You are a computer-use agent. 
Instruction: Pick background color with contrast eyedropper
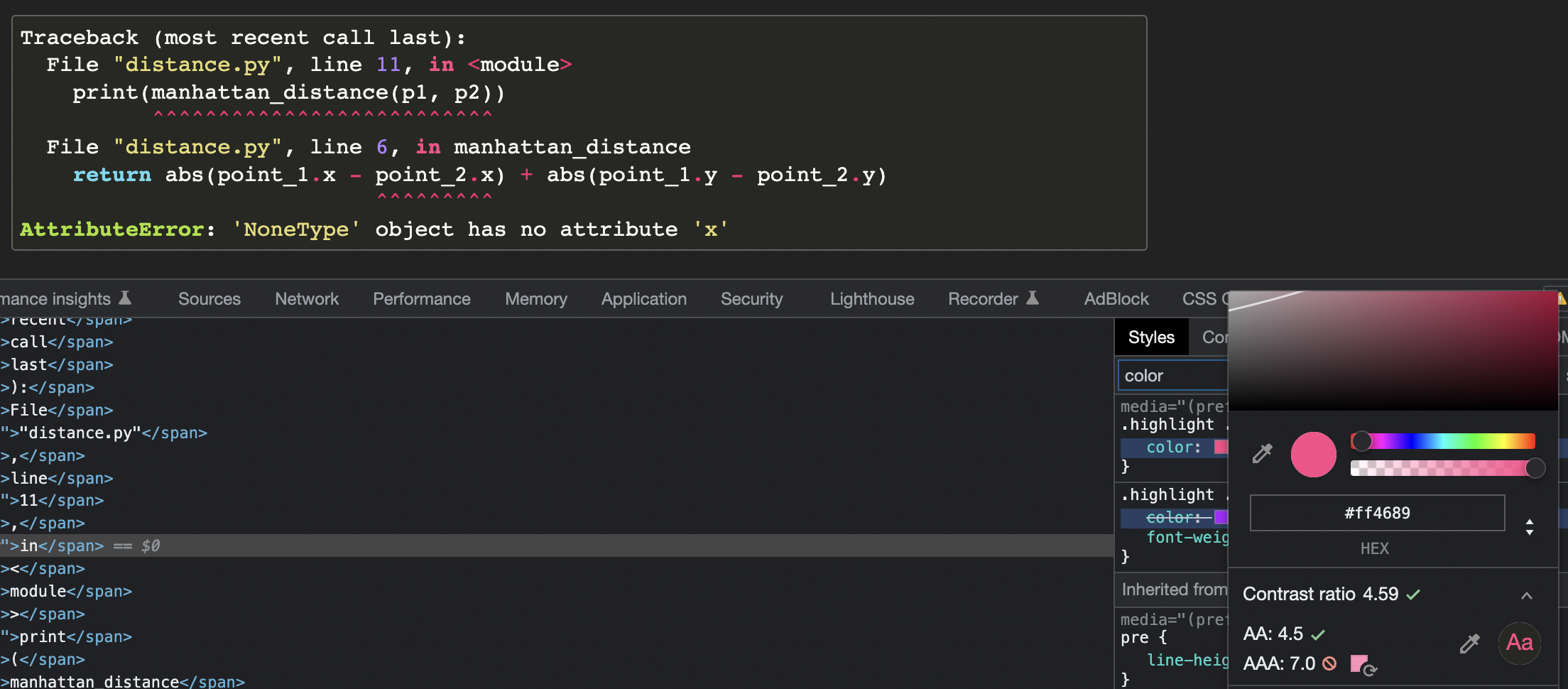click(x=1469, y=644)
